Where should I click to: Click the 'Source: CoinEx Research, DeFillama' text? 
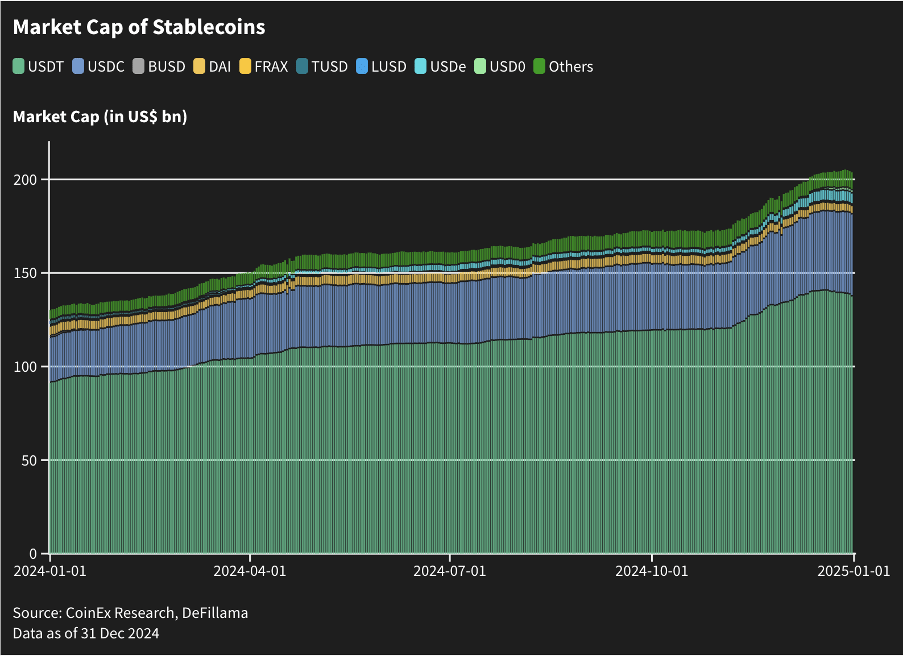click(130, 612)
